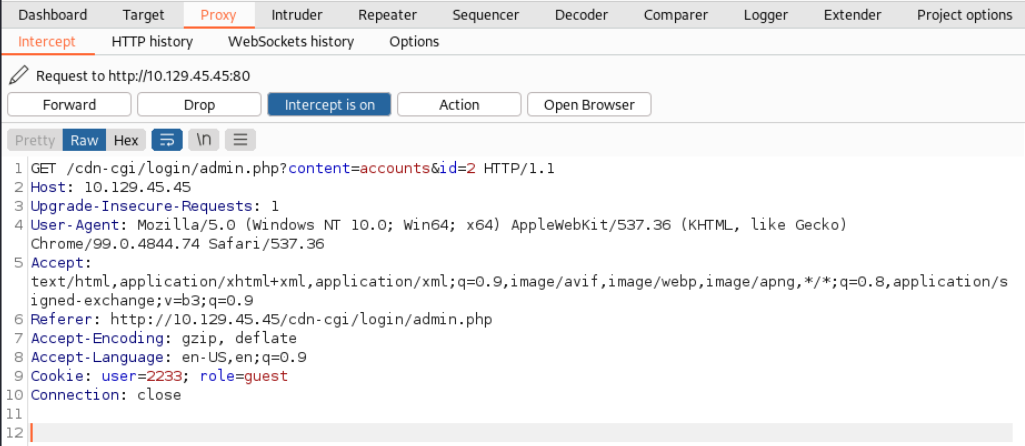Image resolution: width=1025 pixels, height=446 pixels.
Task: Show non-printable characters with the \n icon
Action: coord(204,140)
